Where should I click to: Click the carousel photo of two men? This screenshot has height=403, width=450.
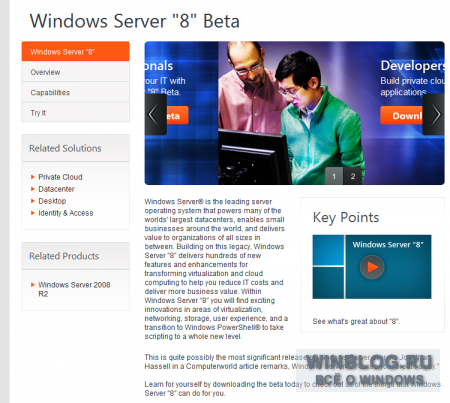click(x=292, y=113)
